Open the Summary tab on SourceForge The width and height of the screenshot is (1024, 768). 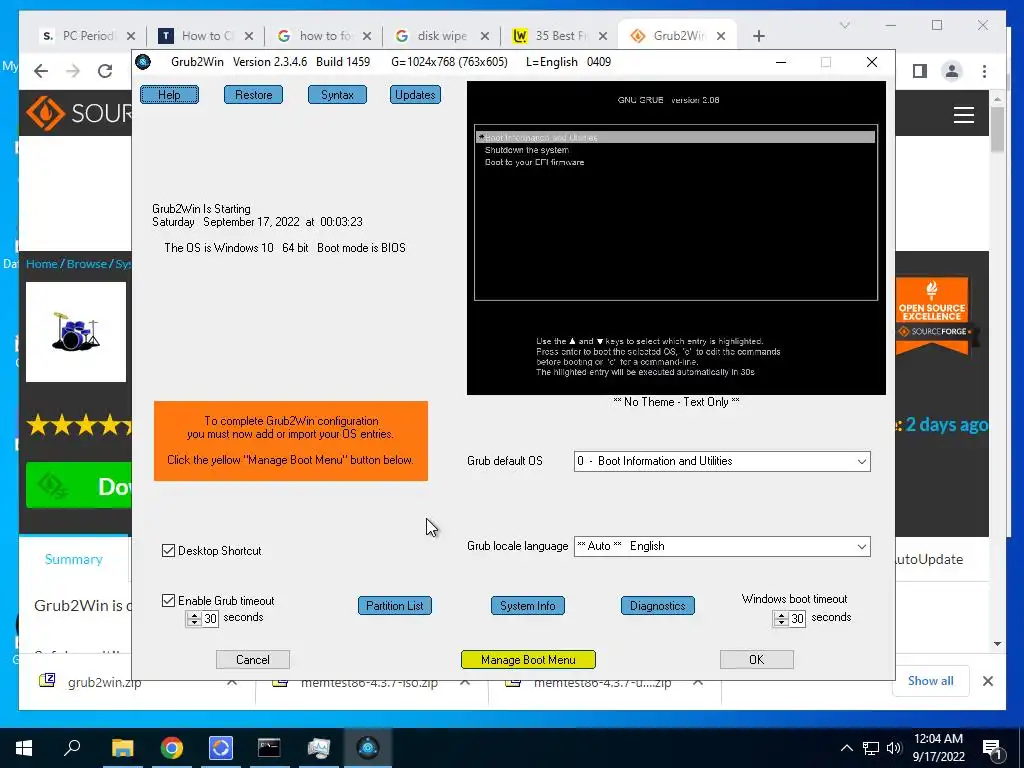74,559
